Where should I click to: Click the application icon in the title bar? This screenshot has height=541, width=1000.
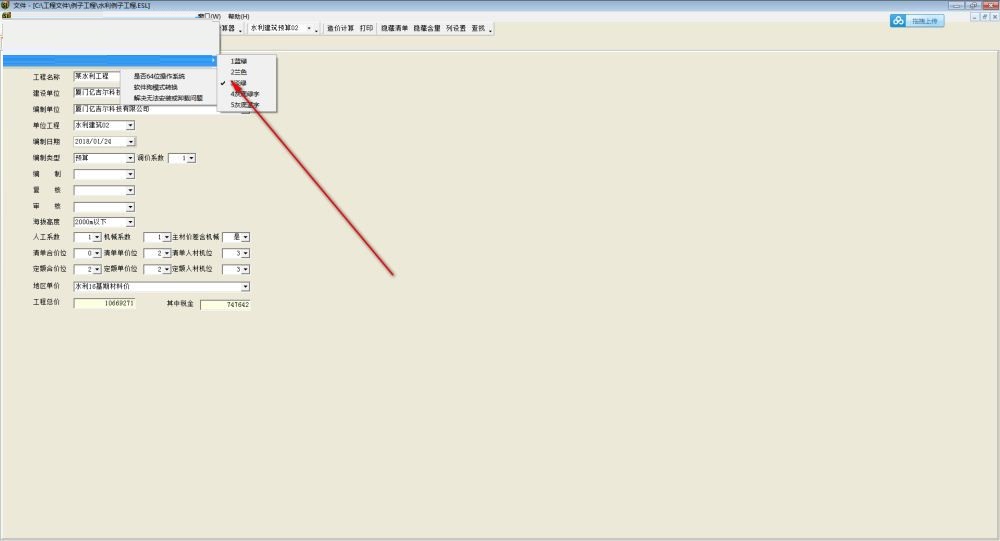pos(6,5)
